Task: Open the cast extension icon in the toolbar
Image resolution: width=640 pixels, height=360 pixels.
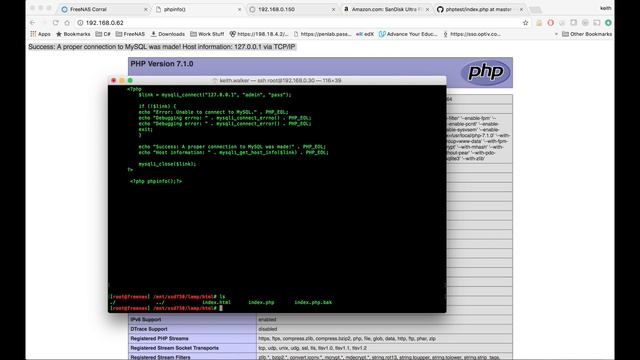Action: pos(597,23)
